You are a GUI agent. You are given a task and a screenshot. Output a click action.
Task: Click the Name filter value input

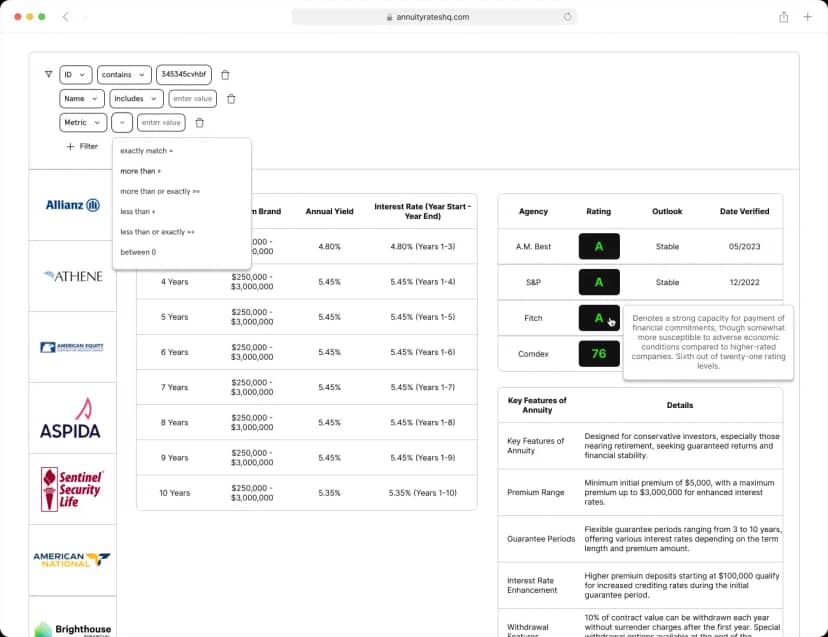tap(192, 99)
